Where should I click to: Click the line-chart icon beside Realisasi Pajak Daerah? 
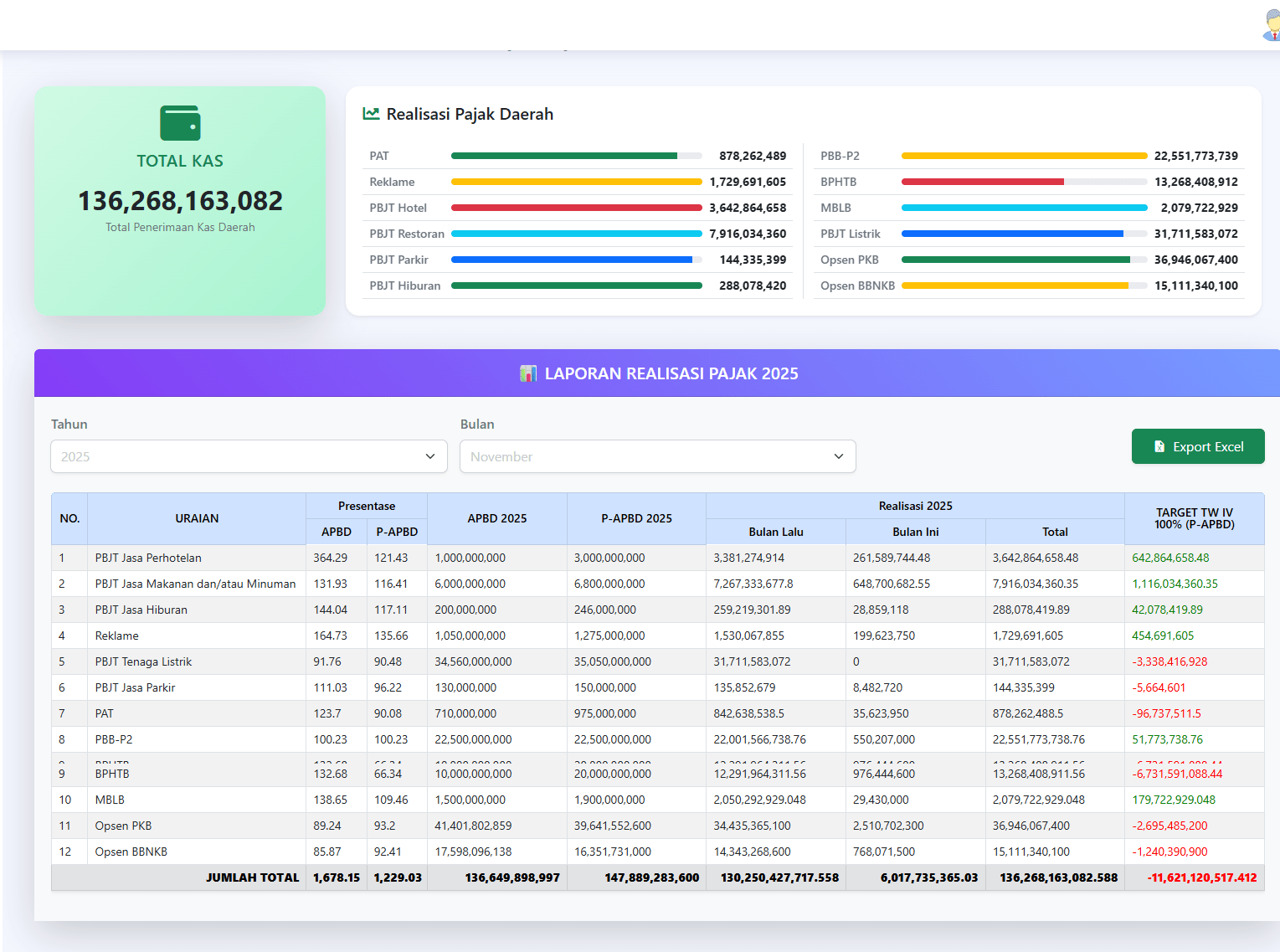(371, 113)
